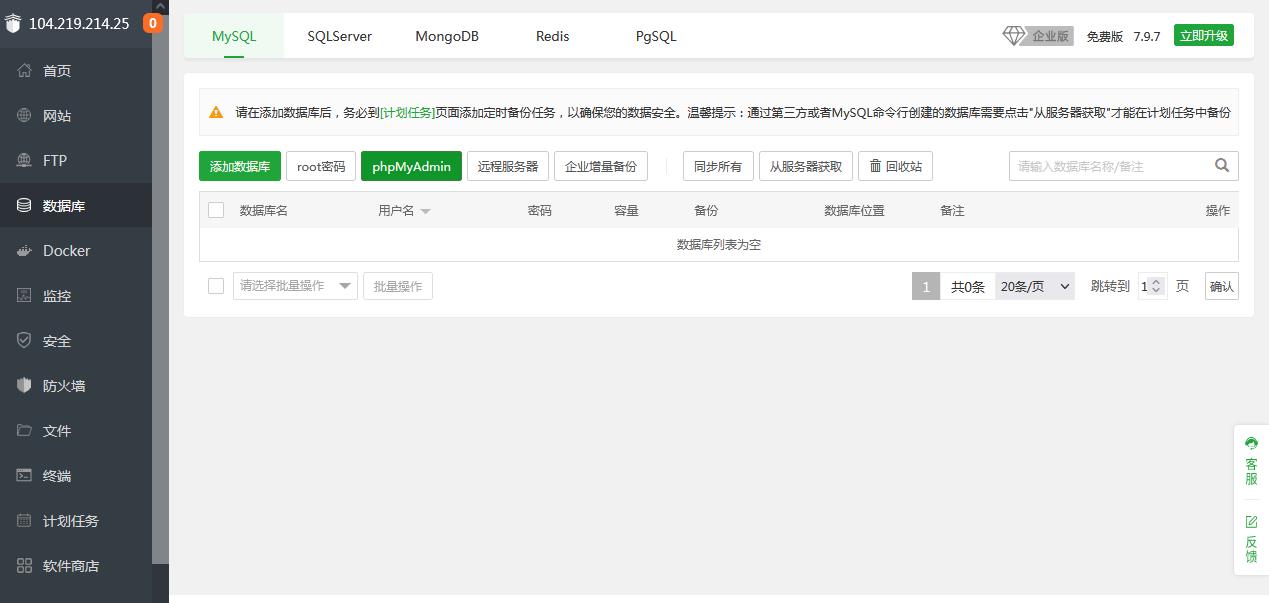Switch to the Redis tab
The image size is (1269, 603).
coord(552,36)
